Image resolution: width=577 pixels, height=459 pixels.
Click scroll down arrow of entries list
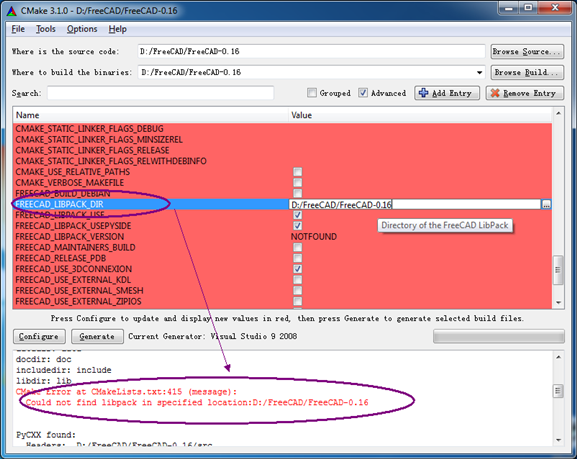point(558,303)
